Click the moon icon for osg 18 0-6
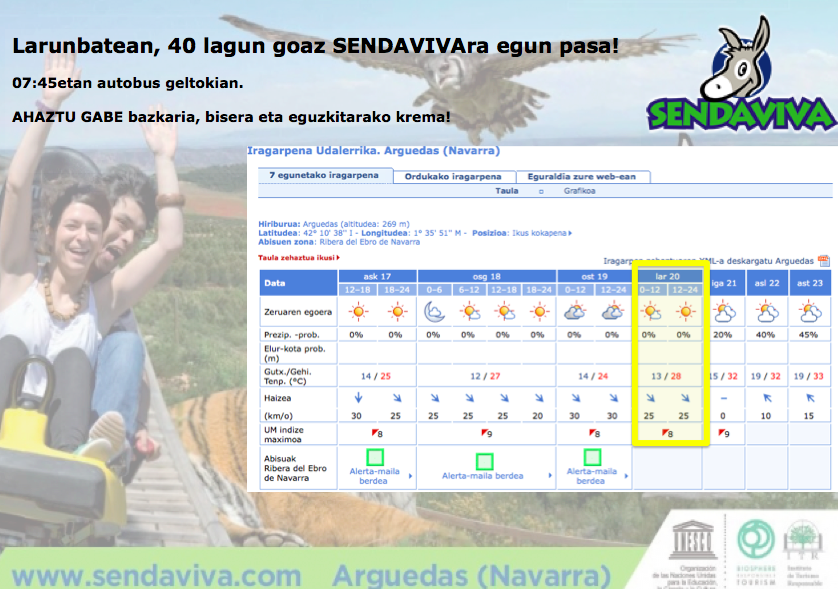Viewport: 838px width, 589px height. (434, 312)
